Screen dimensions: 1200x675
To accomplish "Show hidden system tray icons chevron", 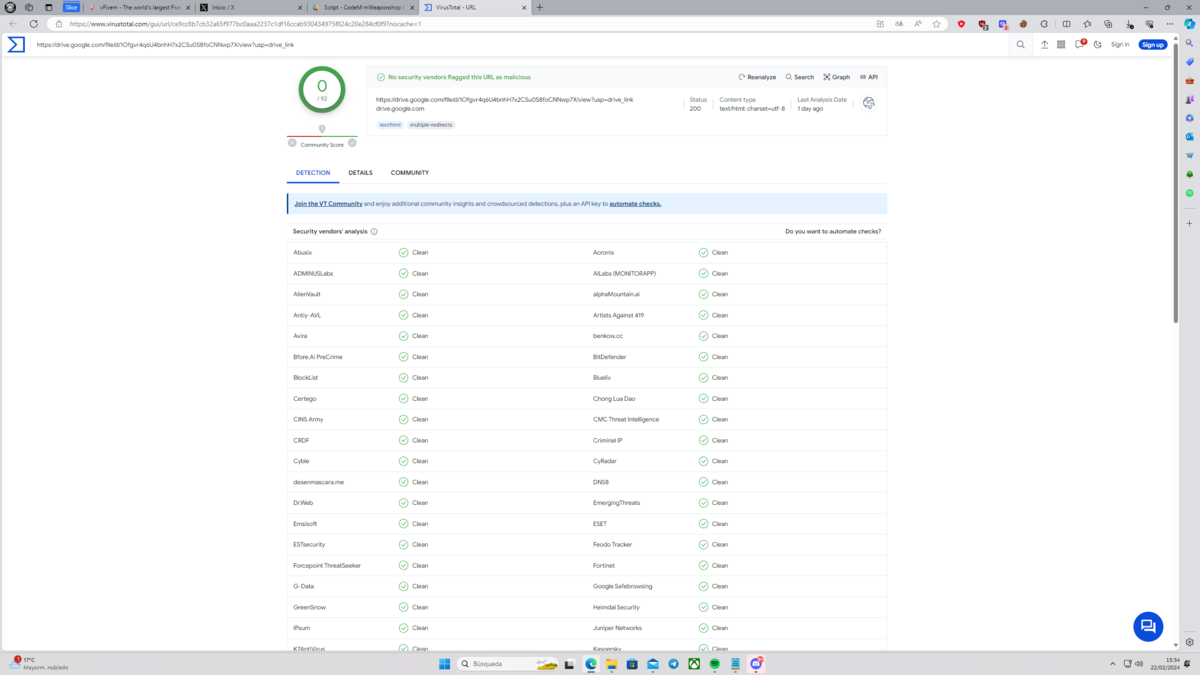I will pyautogui.click(x=1112, y=664).
